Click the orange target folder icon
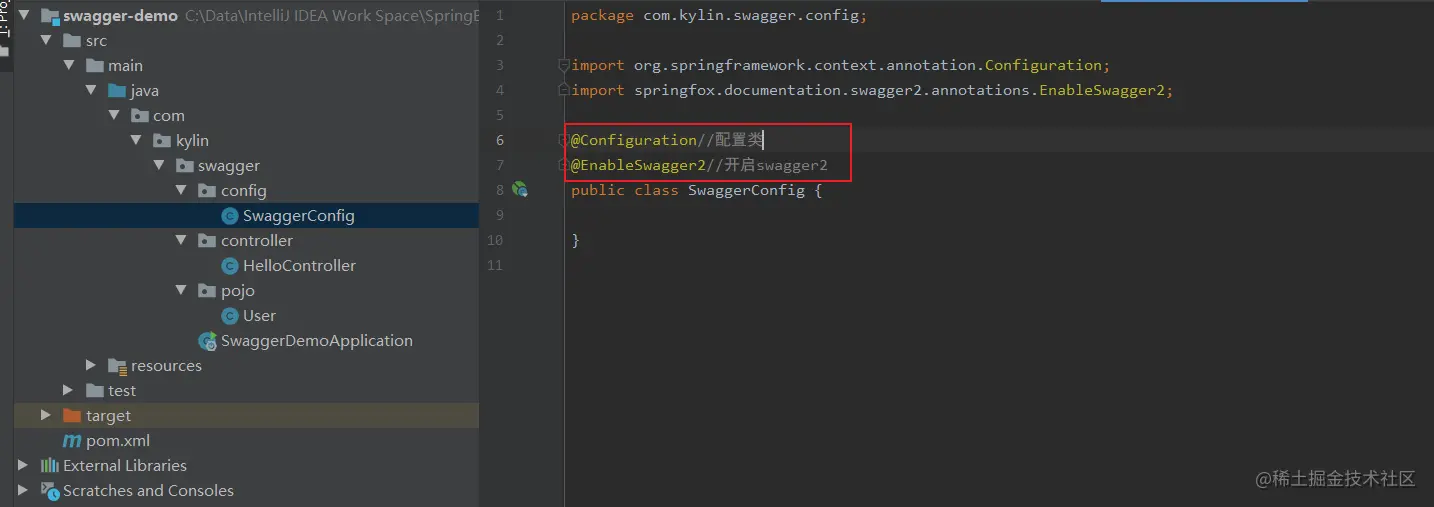1434x507 pixels. (71, 416)
